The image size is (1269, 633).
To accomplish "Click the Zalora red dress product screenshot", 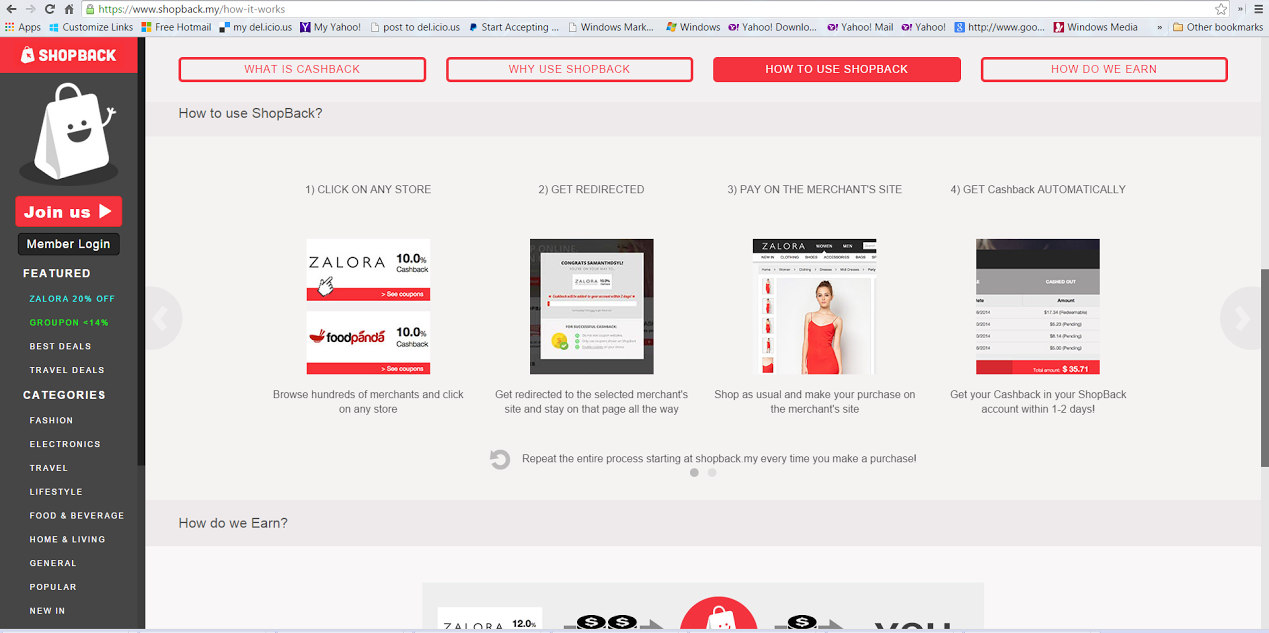I will click(814, 306).
